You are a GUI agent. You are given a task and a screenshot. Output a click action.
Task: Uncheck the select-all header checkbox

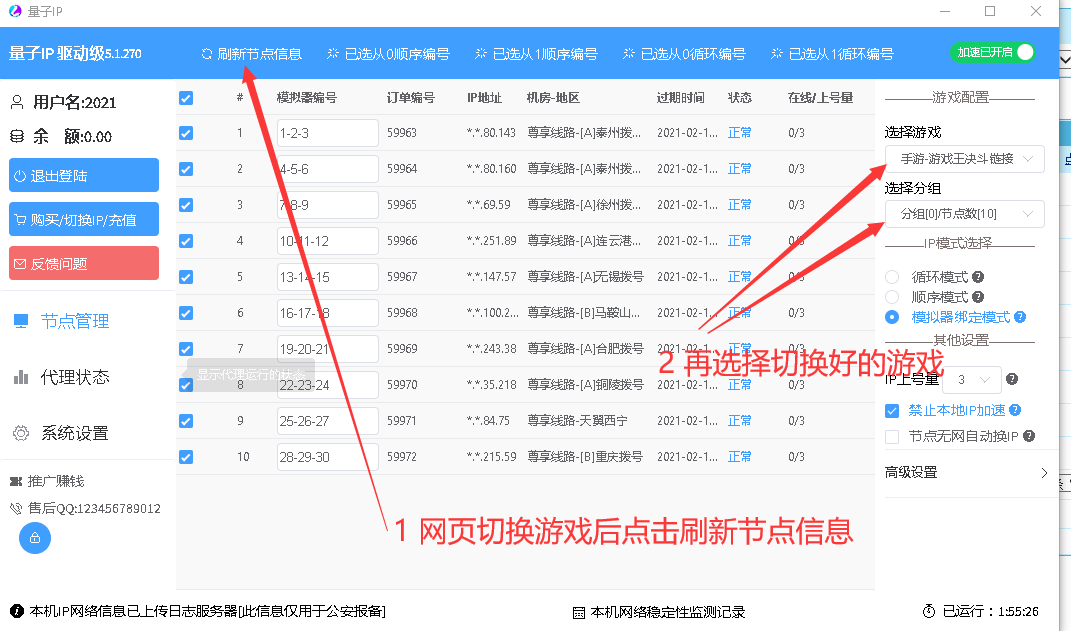[186, 98]
